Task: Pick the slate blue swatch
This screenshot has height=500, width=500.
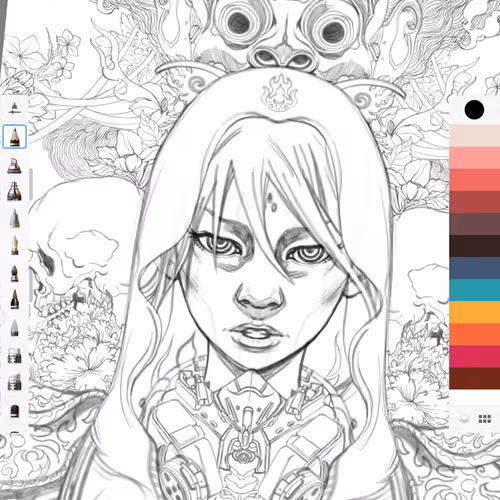Action: click(475, 268)
